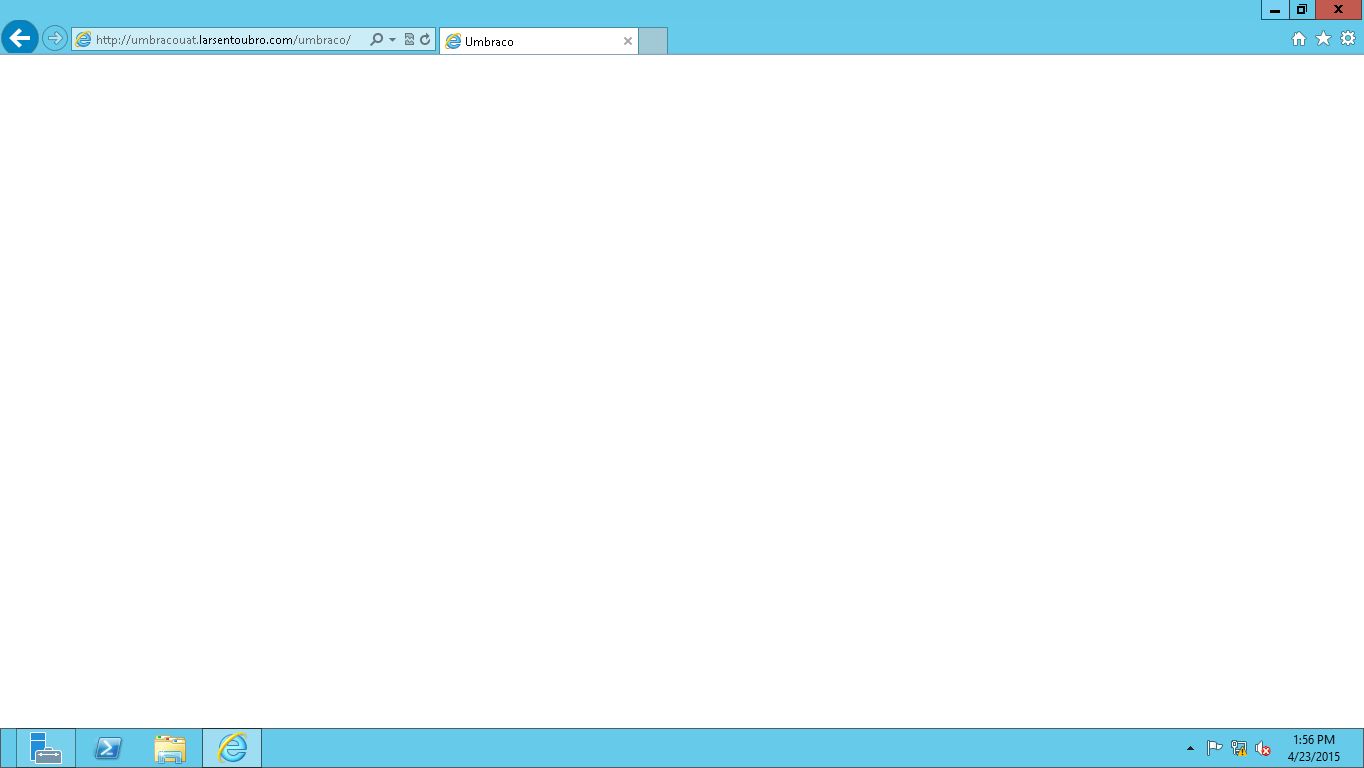Close the Umbraco tab
Image resolution: width=1364 pixels, height=768 pixels.
(628, 41)
